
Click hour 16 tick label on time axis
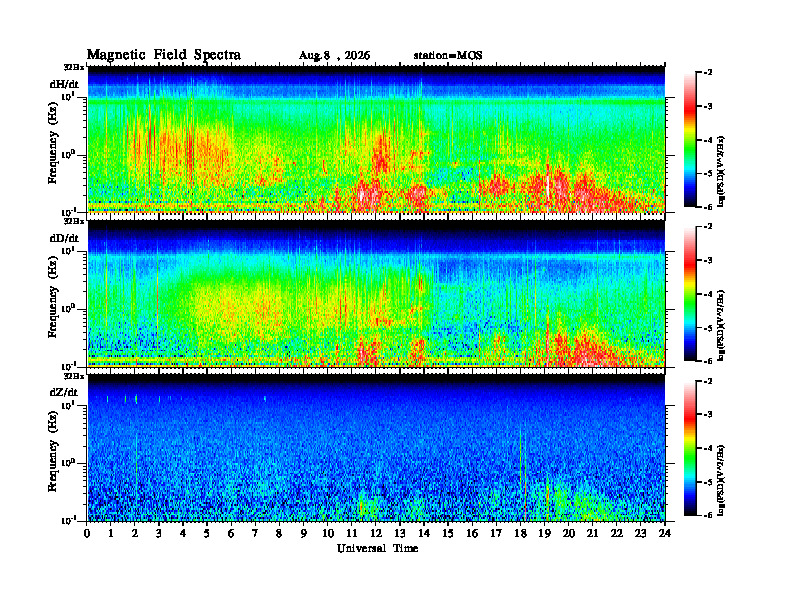[472, 534]
